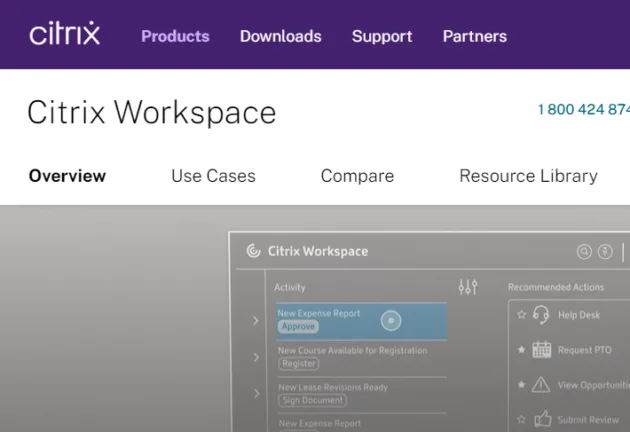Click the circular cursor indicator on expense report

point(391,321)
